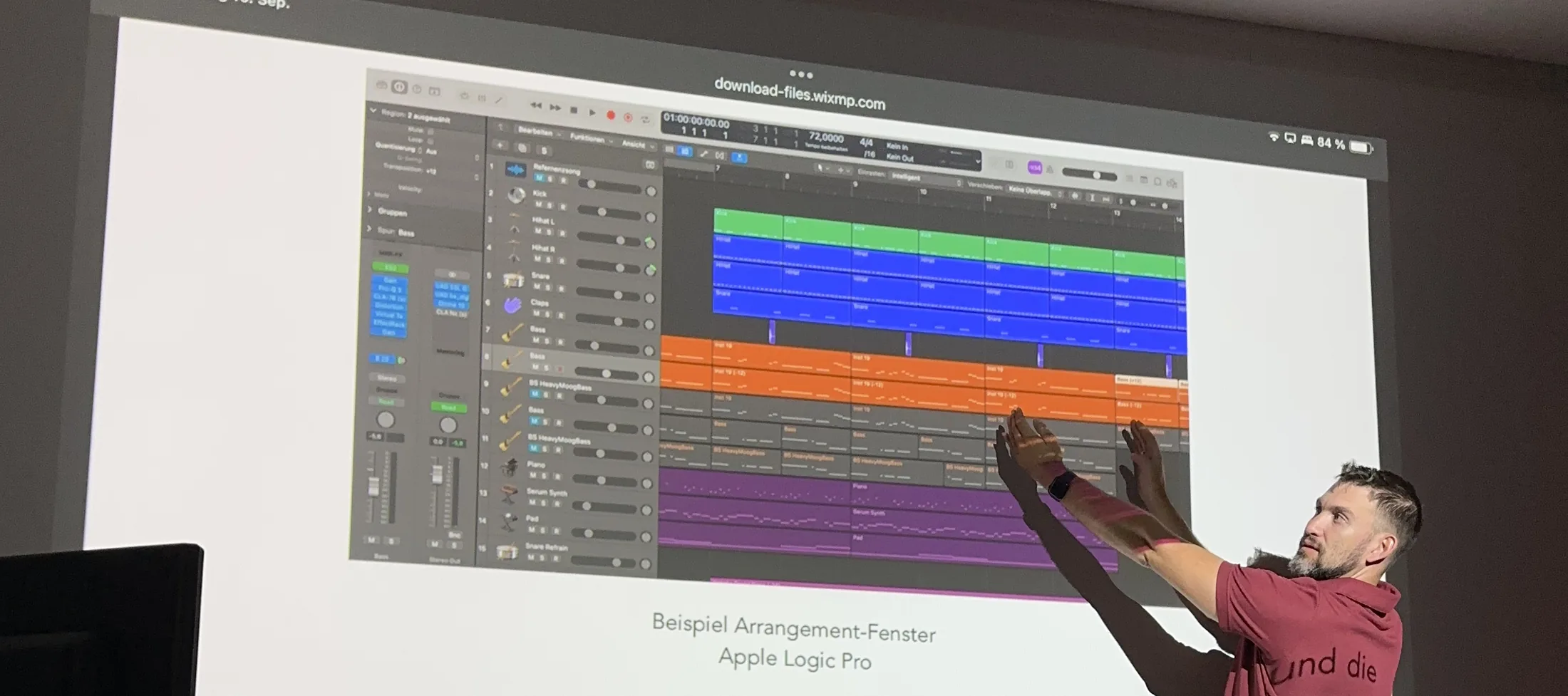Open the Funktionen menu
This screenshot has height=696, width=1568.
pyautogui.click(x=590, y=138)
